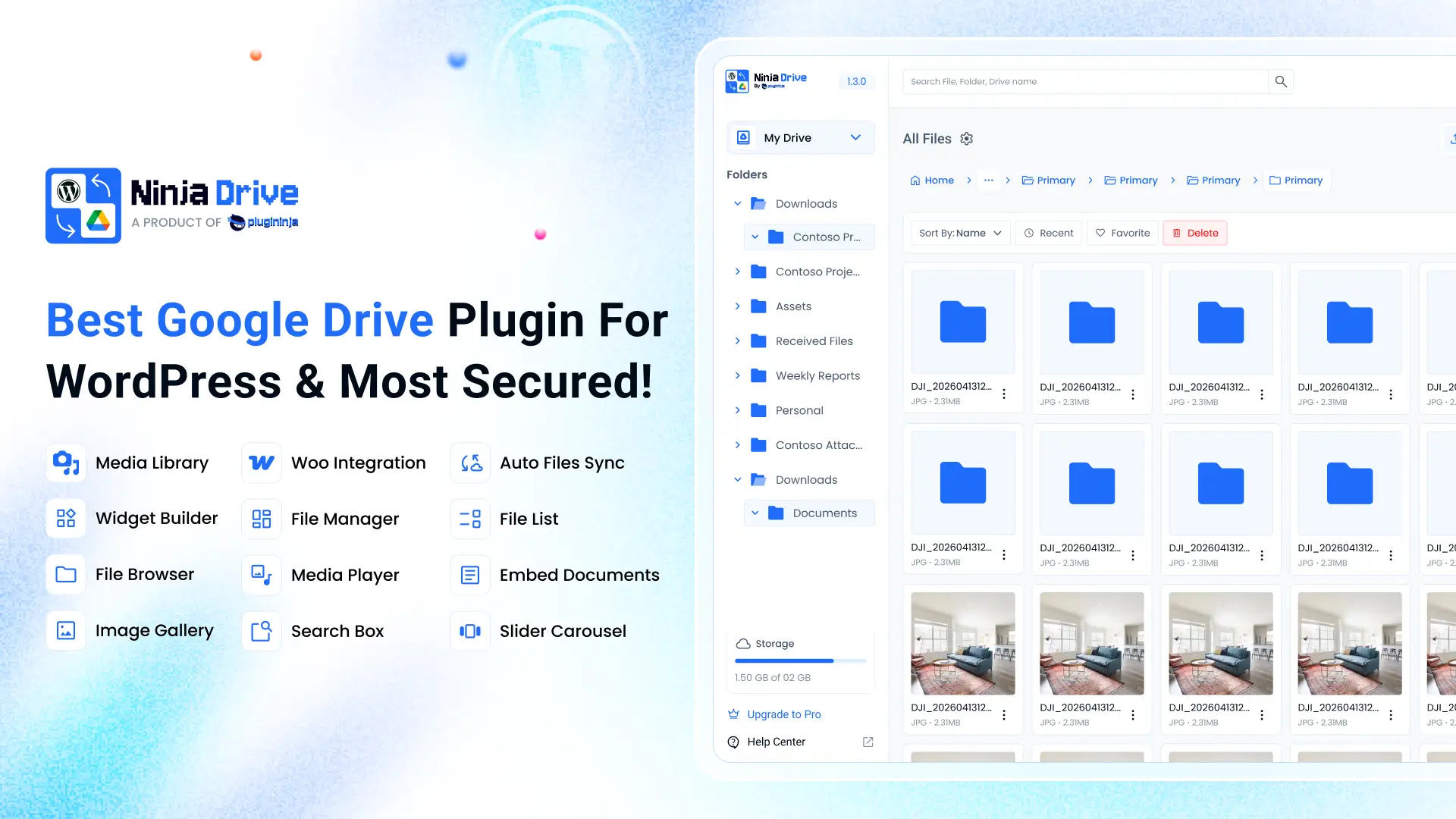Click the Auto Files Sync feature icon
The width and height of the screenshot is (1456, 819).
point(470,463)
